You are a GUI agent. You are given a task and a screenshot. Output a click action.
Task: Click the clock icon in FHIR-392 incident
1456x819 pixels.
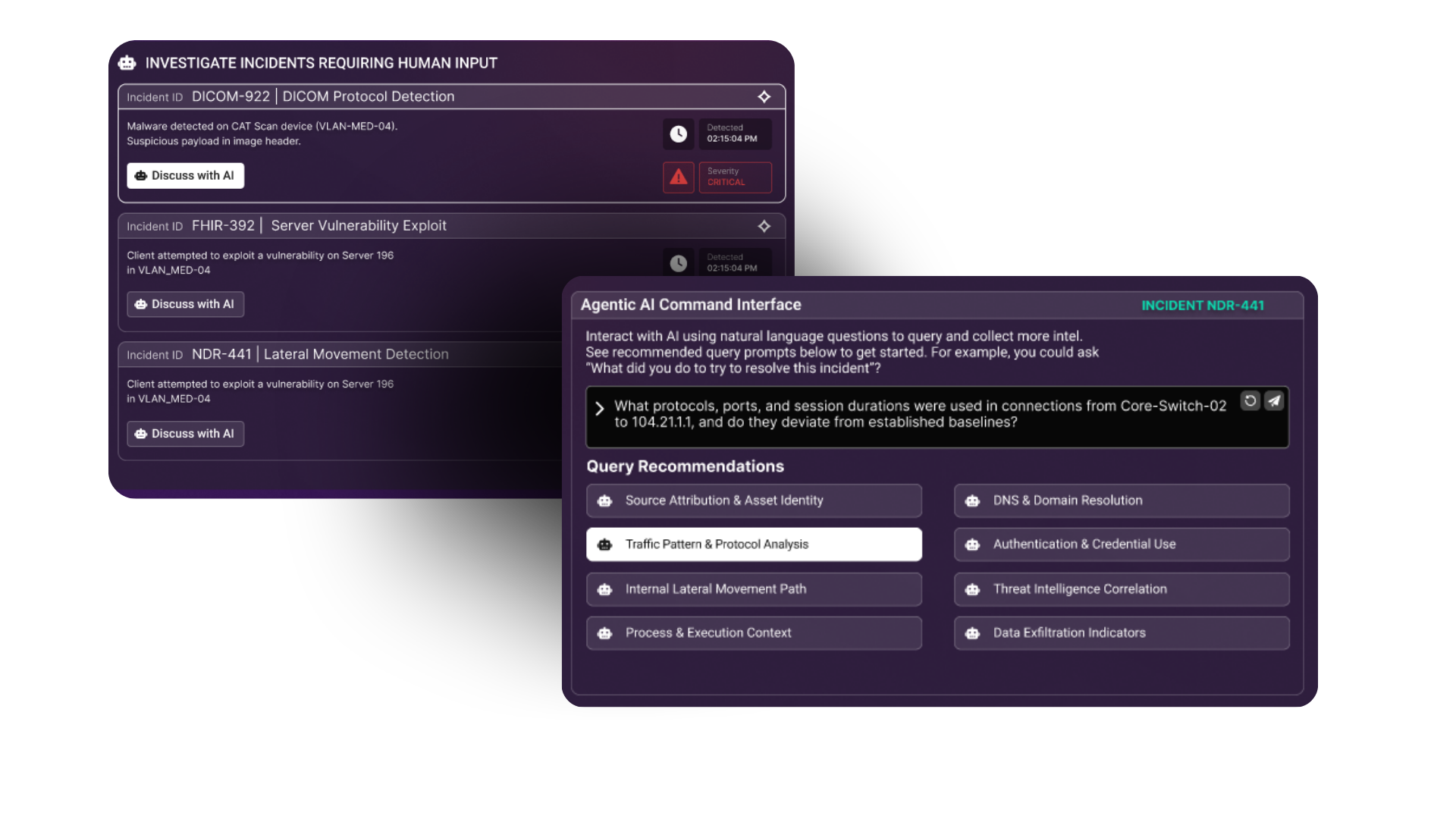(x=678, y=262)
